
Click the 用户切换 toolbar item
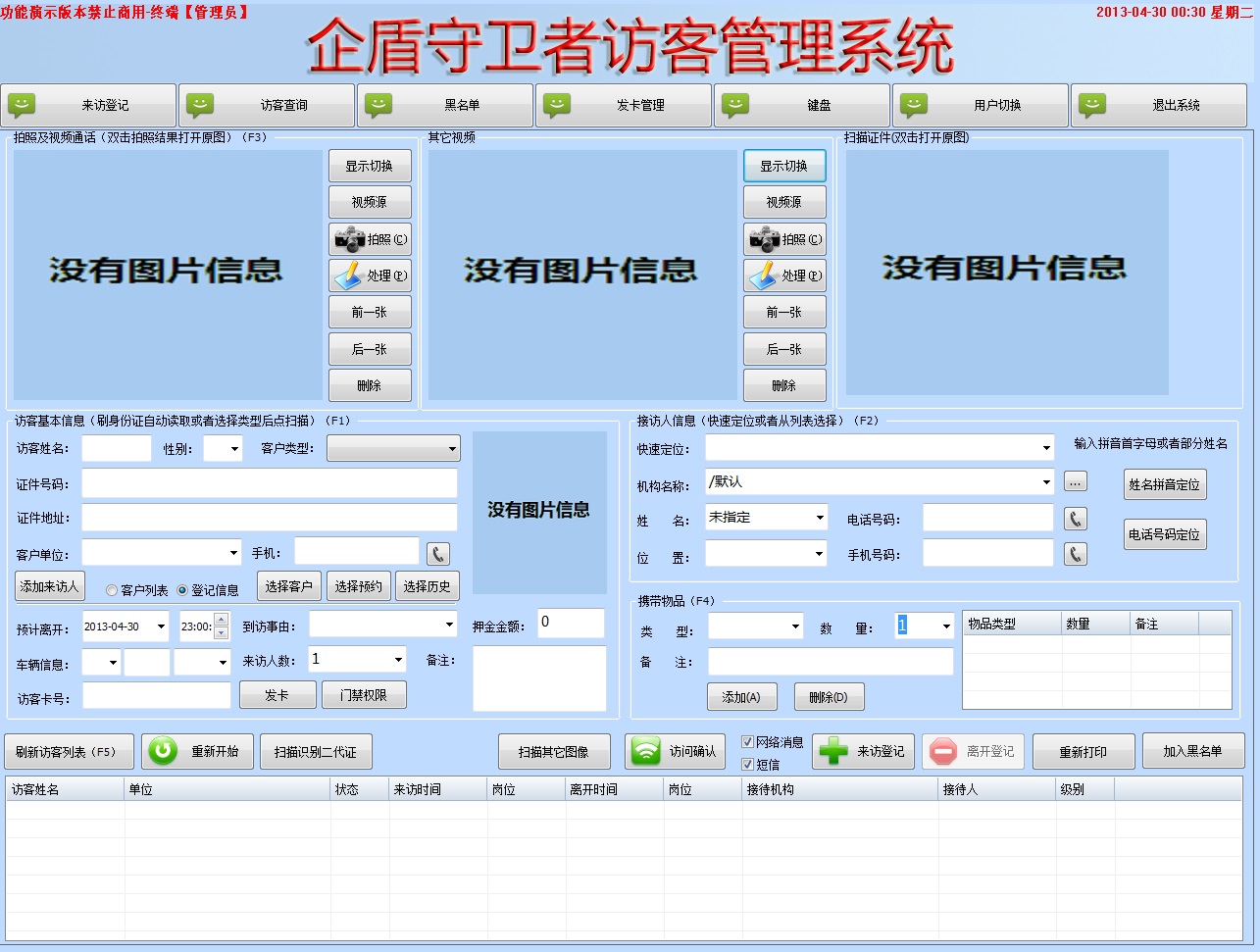pyautogui.click(x=981, y=105)
